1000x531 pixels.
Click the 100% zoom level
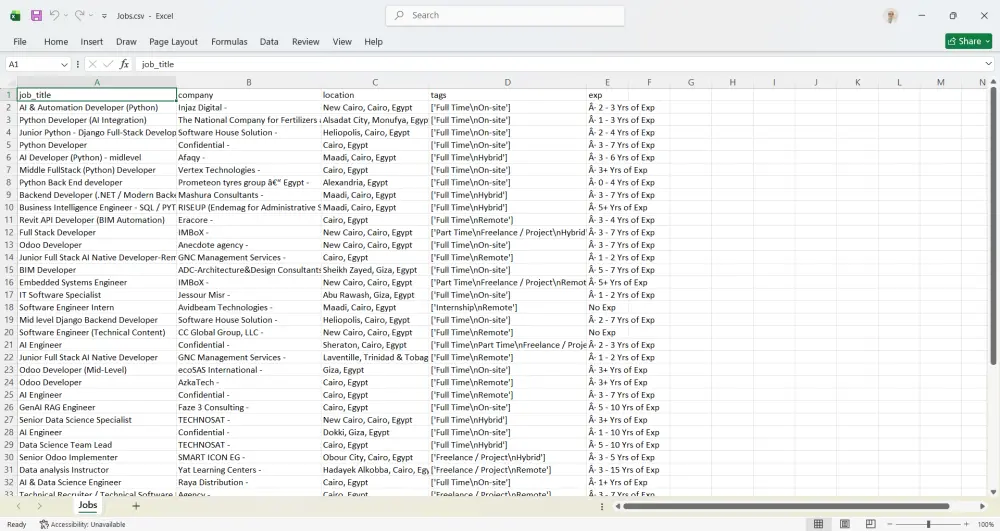985,524
